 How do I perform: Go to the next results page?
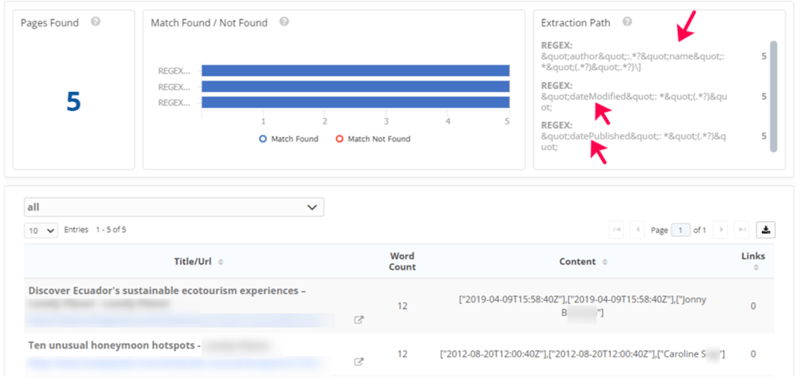(720, 230)
